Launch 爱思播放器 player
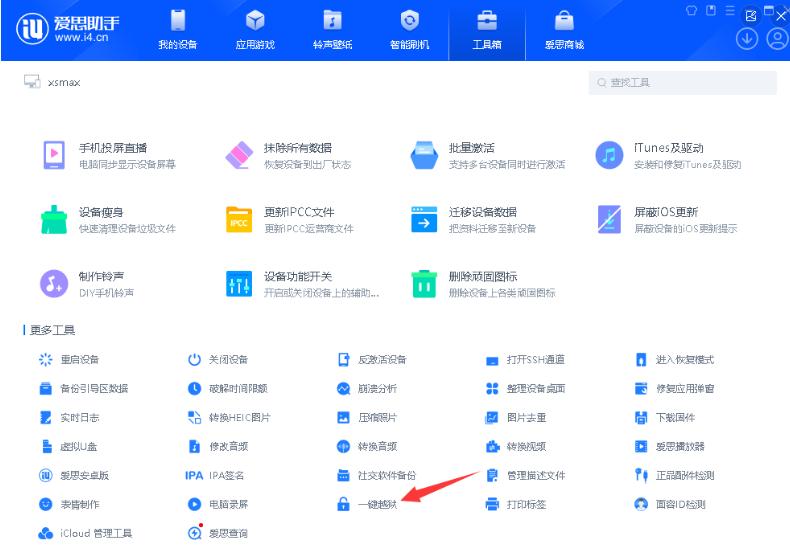The width and height of the screenshot is (790, 549). [x=670, y=447]
